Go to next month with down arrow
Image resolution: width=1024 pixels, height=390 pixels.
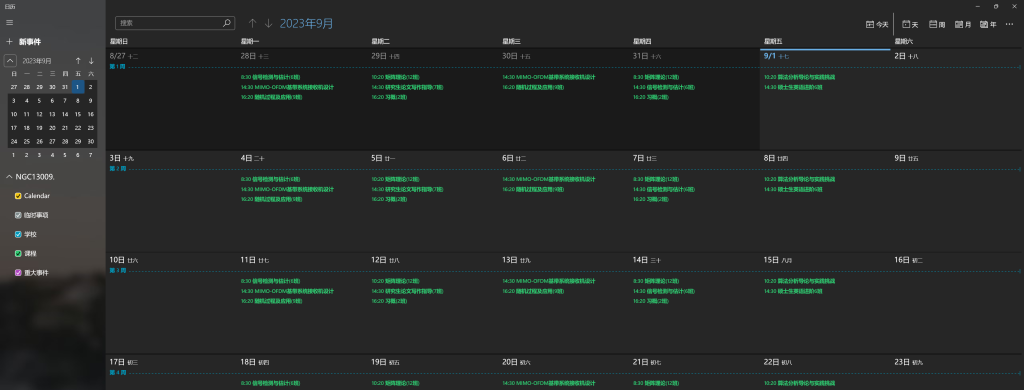pos(268,24)
